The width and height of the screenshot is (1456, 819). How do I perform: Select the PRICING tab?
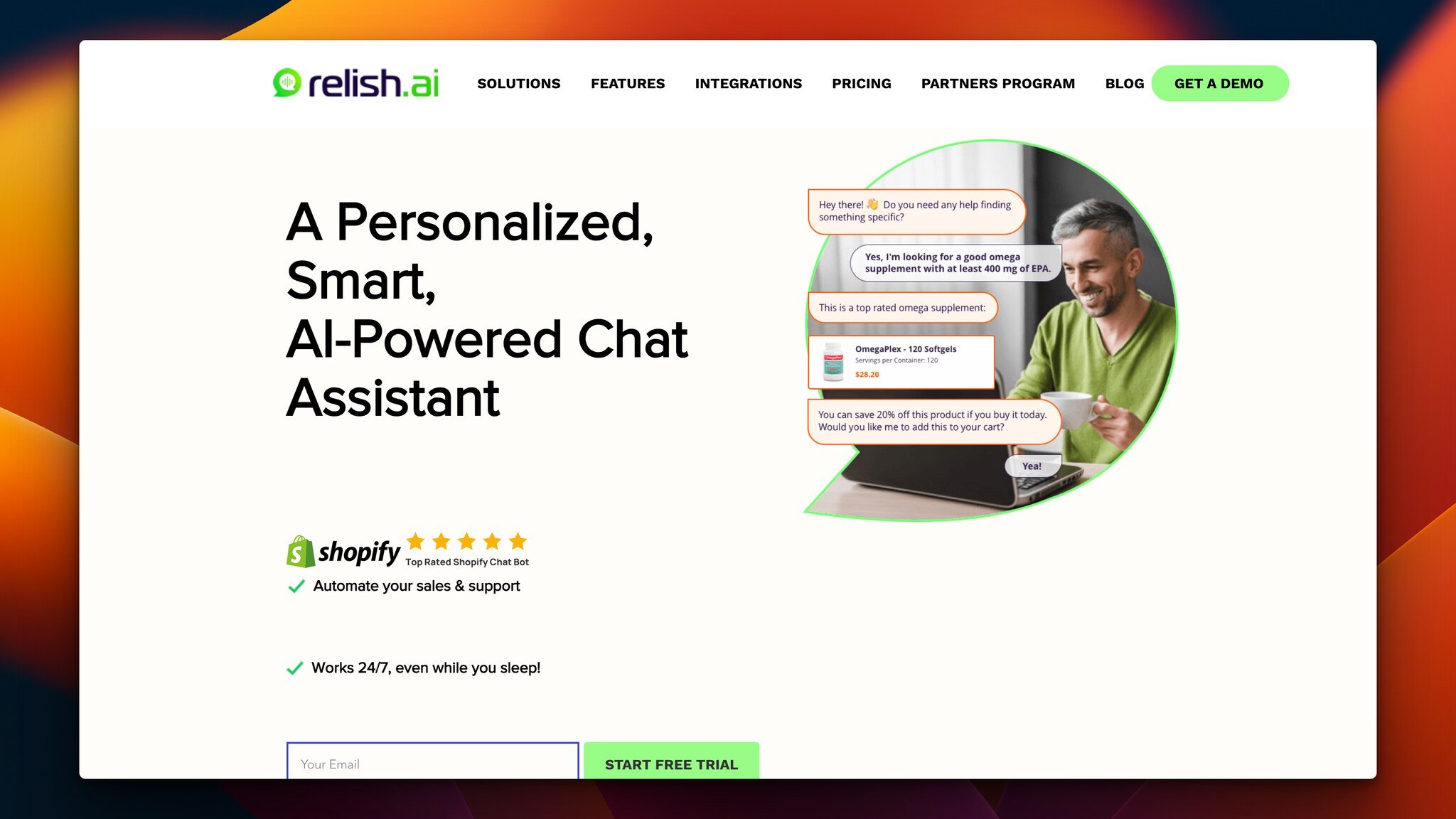coord(861,83)
